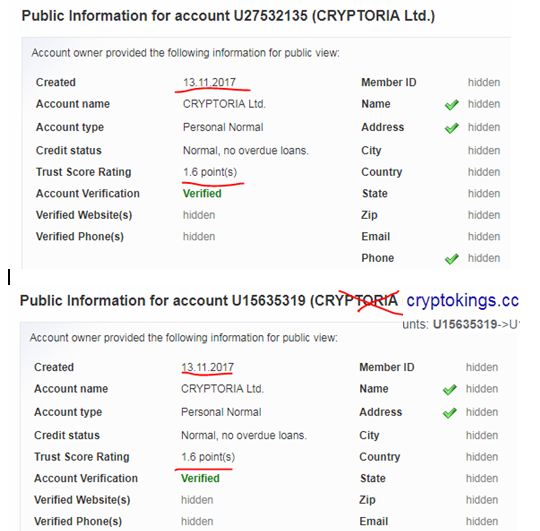Click the green Verified status in first account panel

202,194
